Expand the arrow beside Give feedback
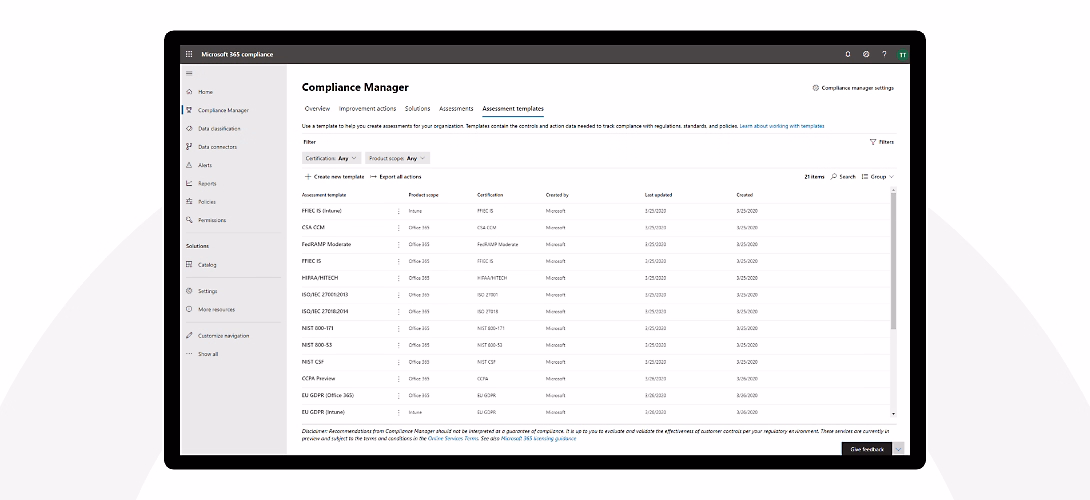The width and height of the screenshot is (1090, 500). click(x=898, y=449)
